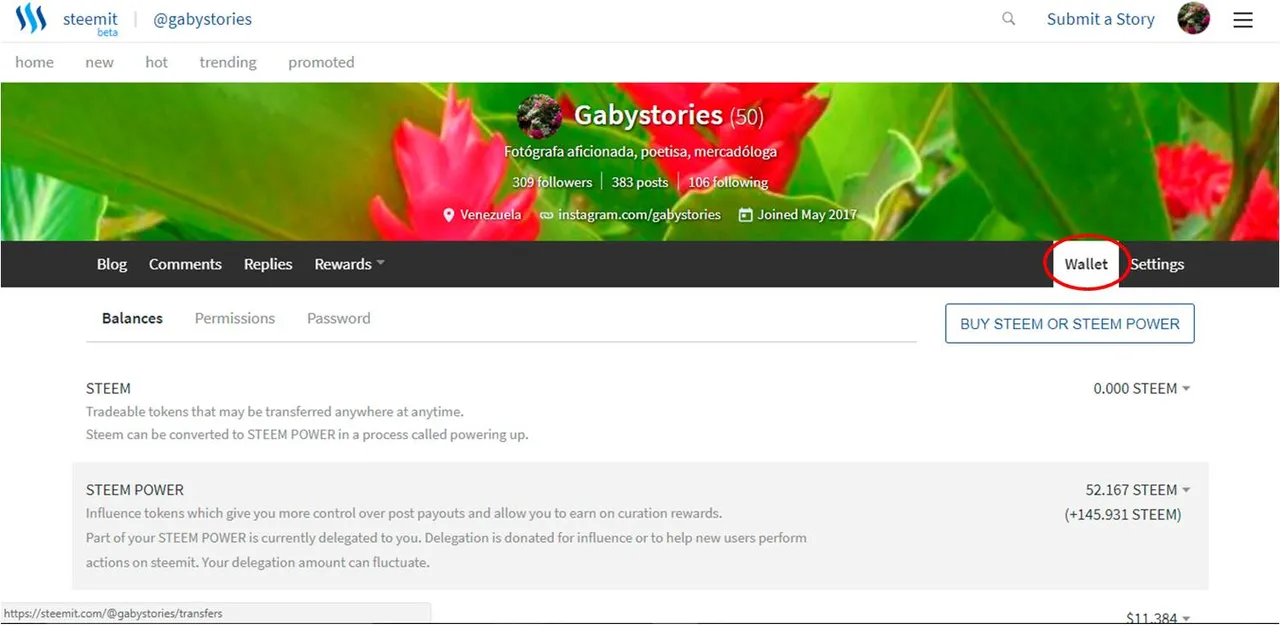Open the hamburger menu icon

click(x=1243, y=20)
